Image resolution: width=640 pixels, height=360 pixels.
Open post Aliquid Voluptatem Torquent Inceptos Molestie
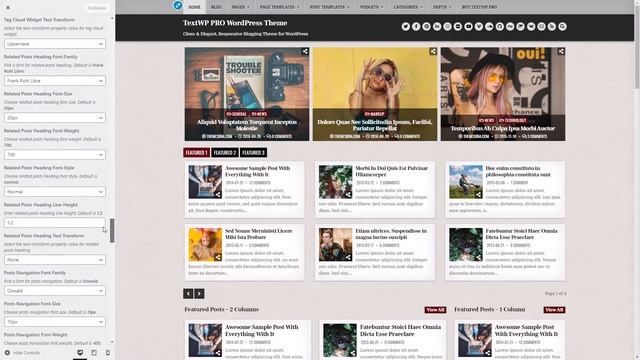pyautogui.click(x=247, y=125)
